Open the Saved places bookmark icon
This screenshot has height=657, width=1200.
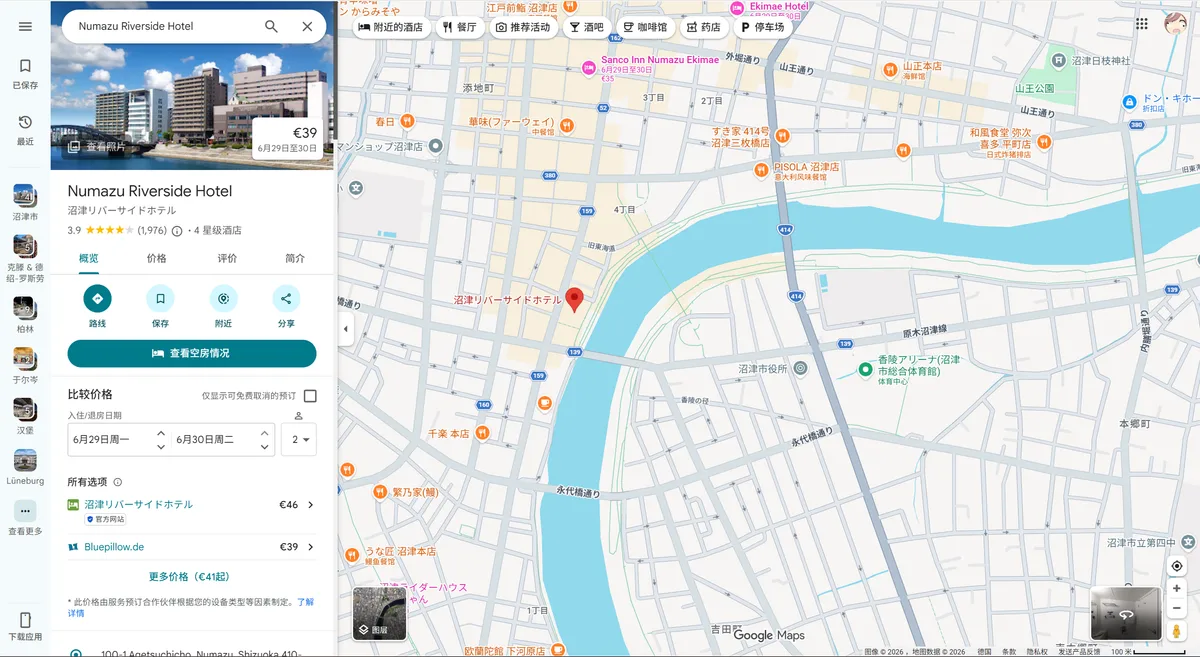(25, 66)
